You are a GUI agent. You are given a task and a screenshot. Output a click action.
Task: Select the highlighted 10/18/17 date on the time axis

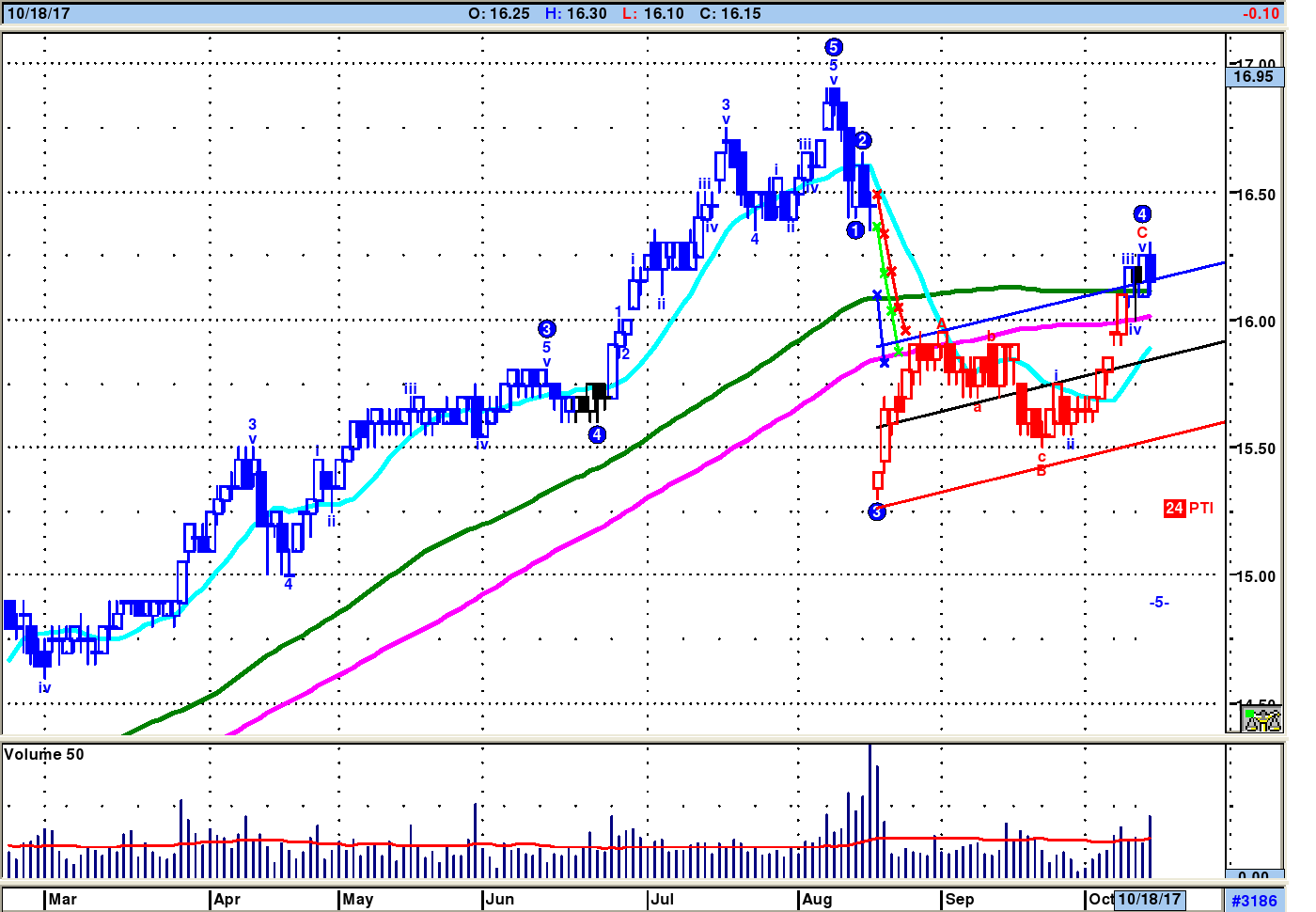pos(1149,900)
